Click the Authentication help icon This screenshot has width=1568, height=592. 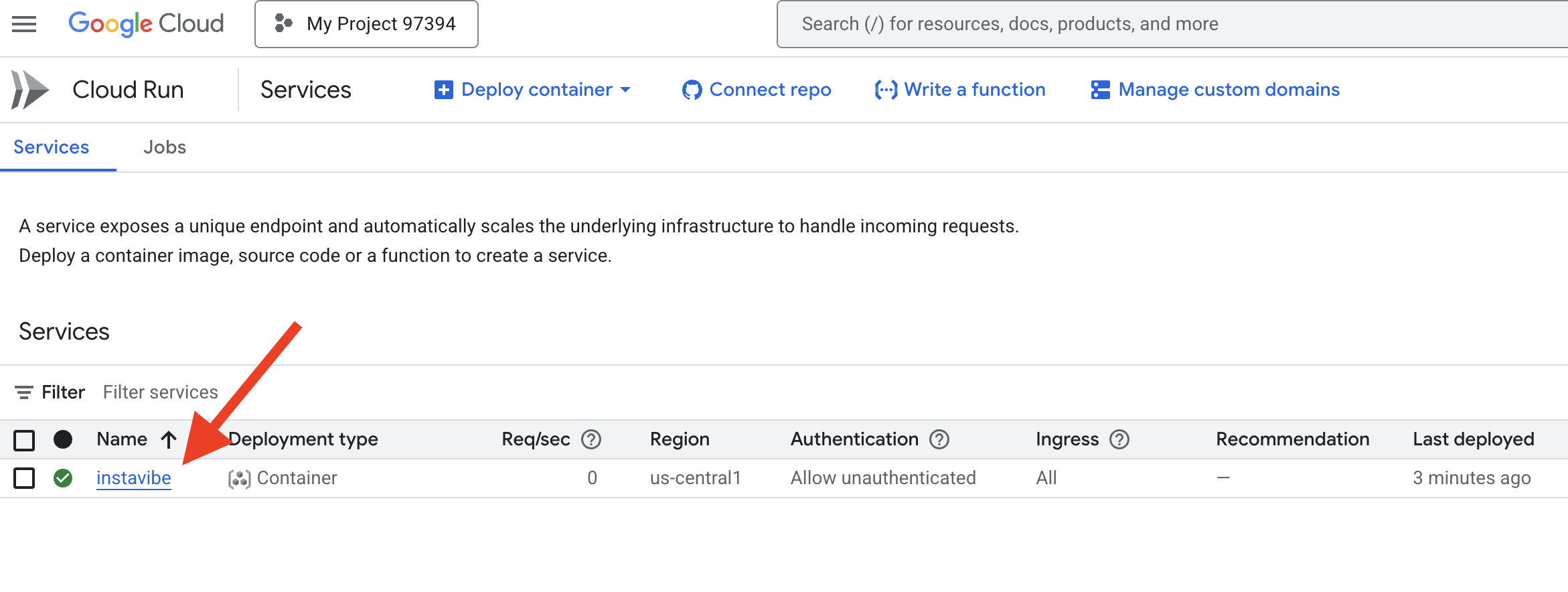(939, 439)
